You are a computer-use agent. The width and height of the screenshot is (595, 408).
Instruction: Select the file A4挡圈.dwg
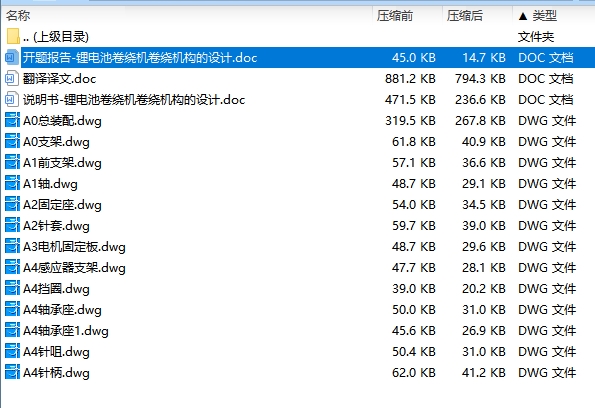pos(56,289)
